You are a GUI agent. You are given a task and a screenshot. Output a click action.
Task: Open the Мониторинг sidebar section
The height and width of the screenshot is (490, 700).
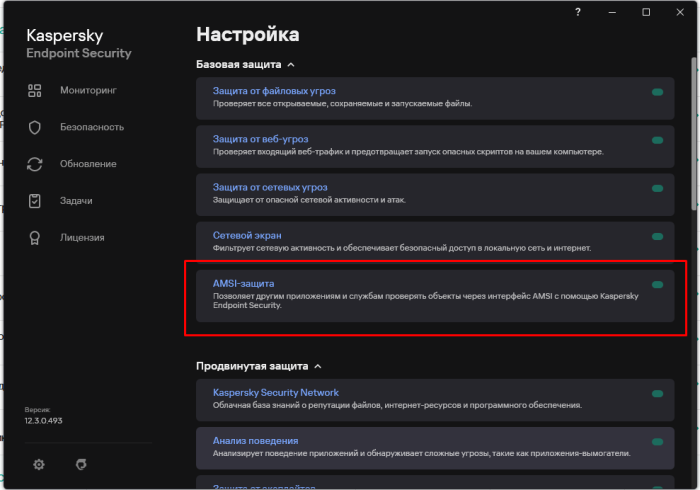tap(88, 90)
